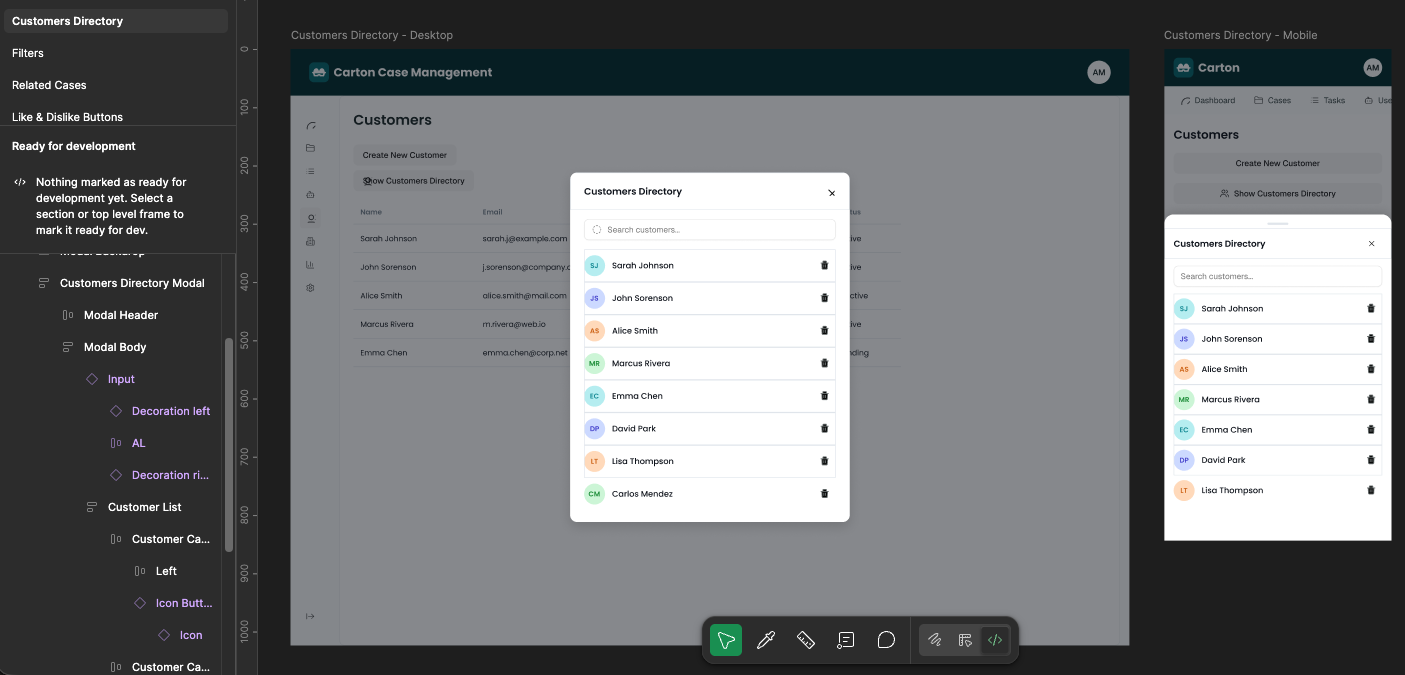Switch to the Cases tab in mobile nav
1405x675 pixels.
coord(1275,100)
